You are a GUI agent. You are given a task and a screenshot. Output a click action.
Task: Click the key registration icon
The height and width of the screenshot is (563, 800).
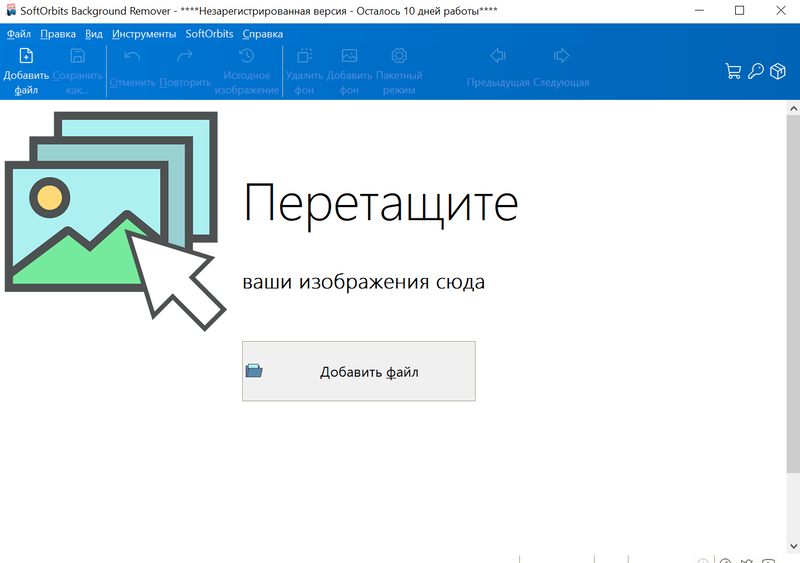756,71
